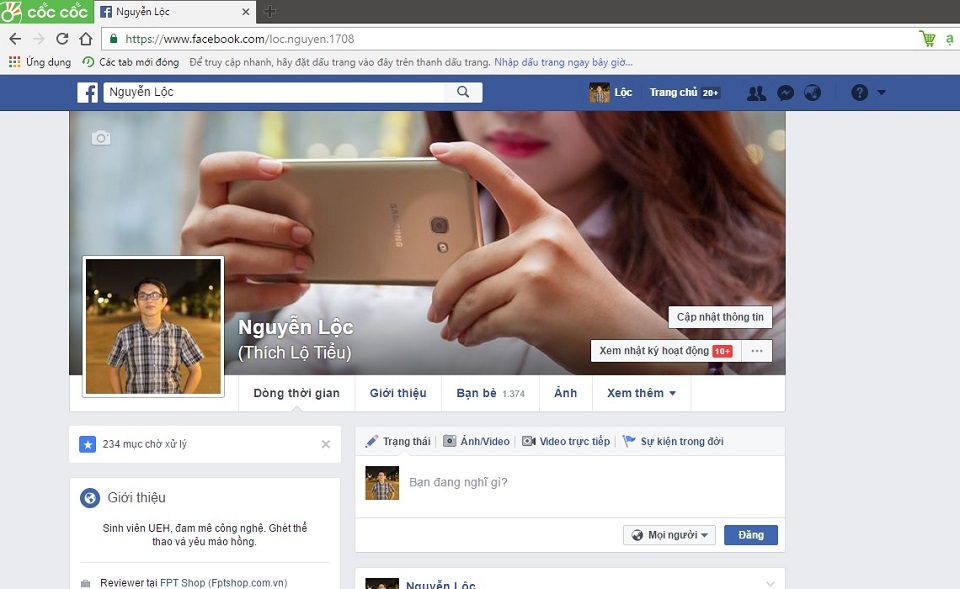The width and height of the screenshot is (960, 589).
Task: Click the cover photo camera icon
Action: [x=101, y=138]
